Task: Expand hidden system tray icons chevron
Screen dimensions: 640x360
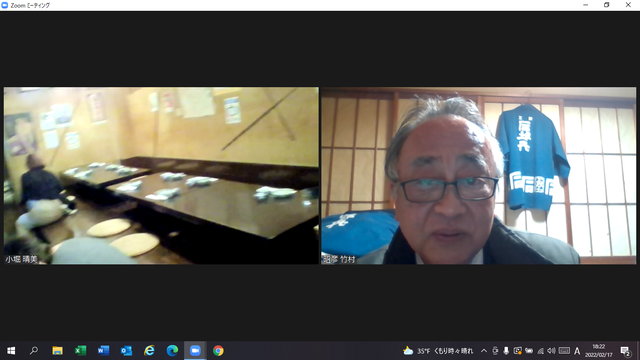Action: pos(484,351)
